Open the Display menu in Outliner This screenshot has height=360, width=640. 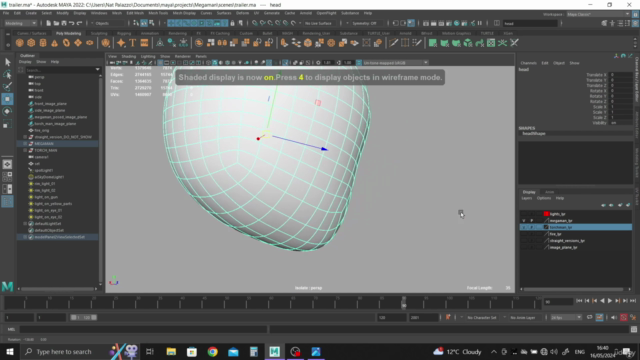tap(25, 62)
